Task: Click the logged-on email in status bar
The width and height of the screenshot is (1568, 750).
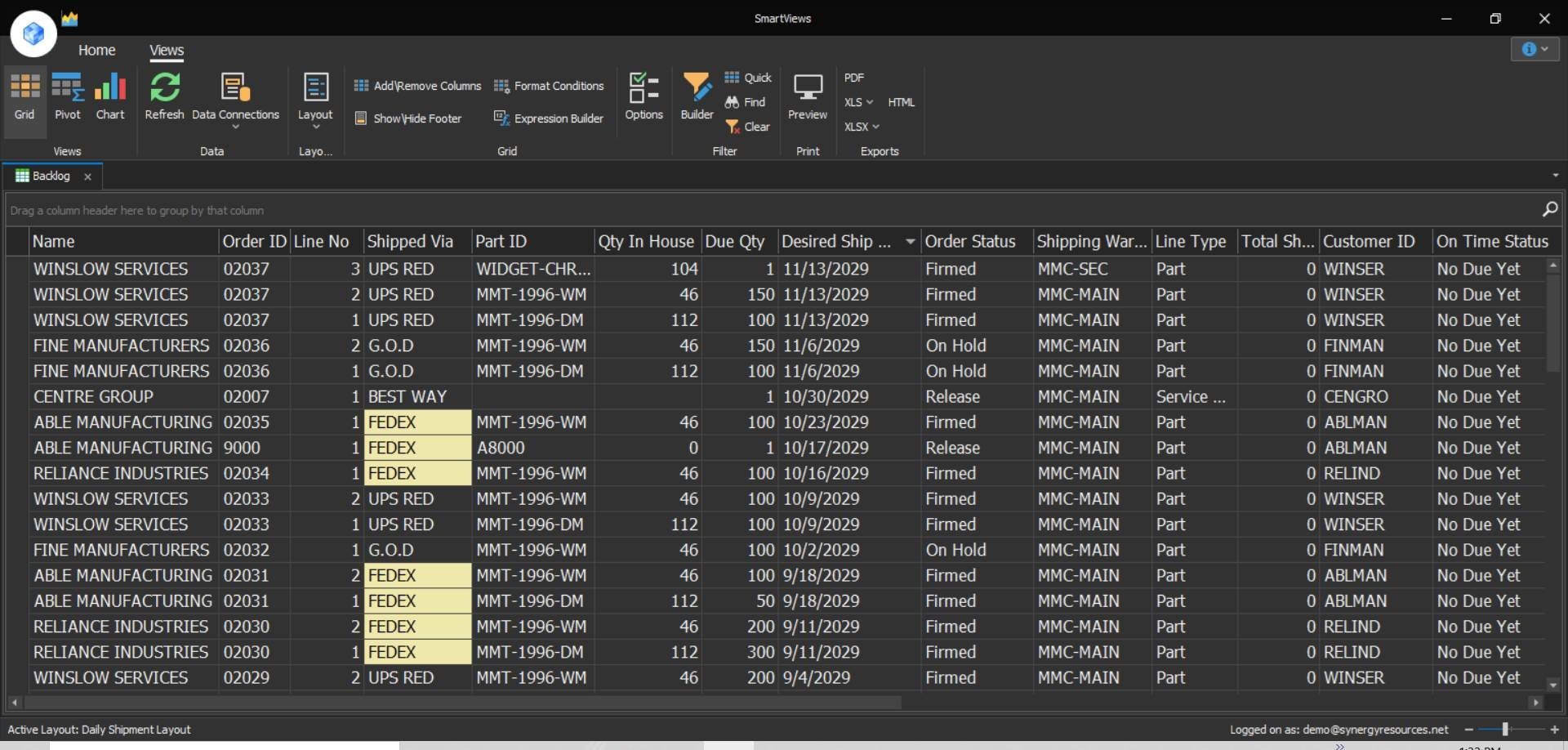Action: tap(1375, 730)
